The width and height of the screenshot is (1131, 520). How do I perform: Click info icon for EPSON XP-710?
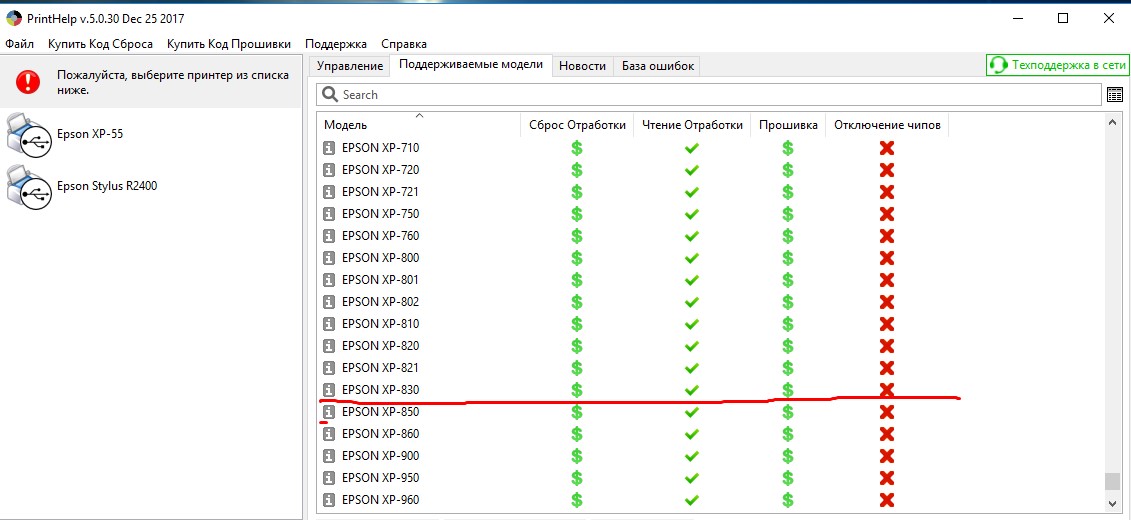point(329,148)
